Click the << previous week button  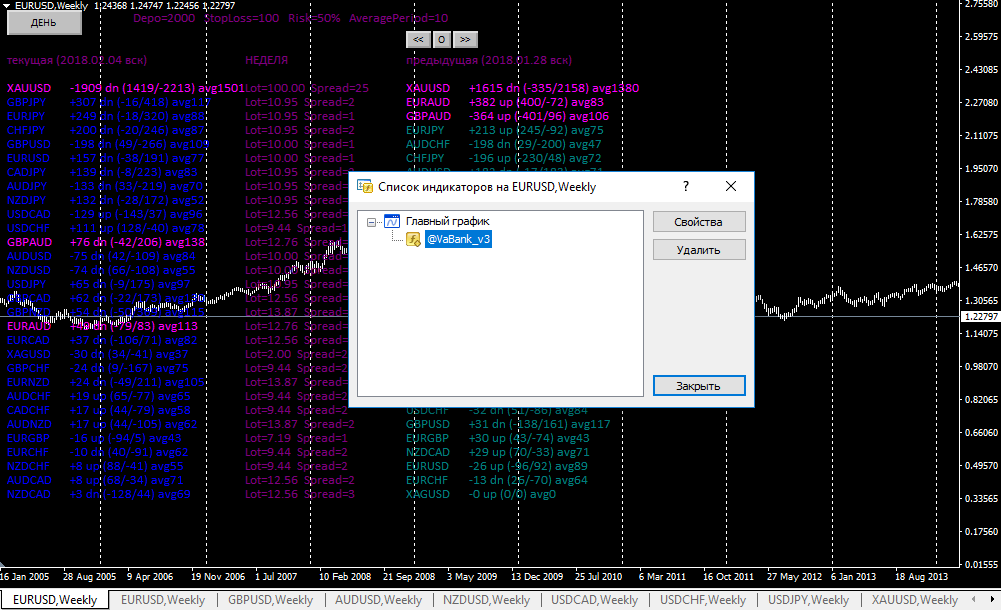pyautogui.click(x=418, y=40)
